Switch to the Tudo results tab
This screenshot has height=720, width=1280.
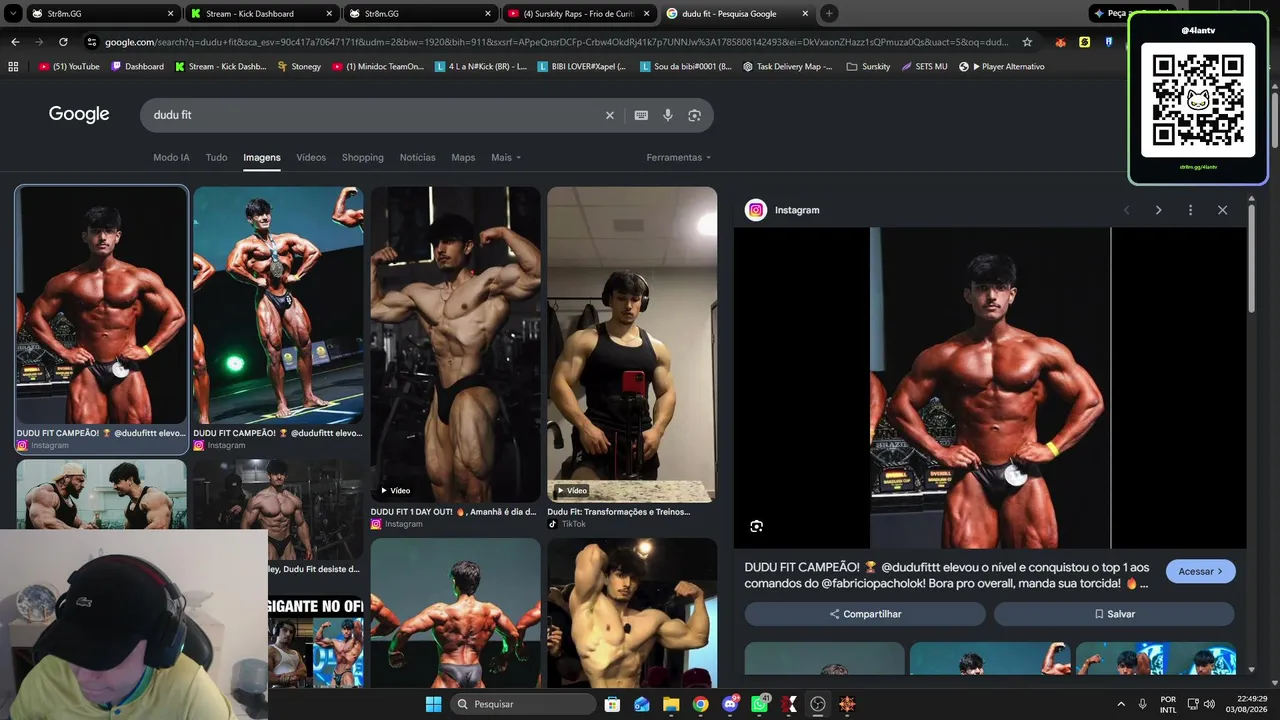click(216, 157)
